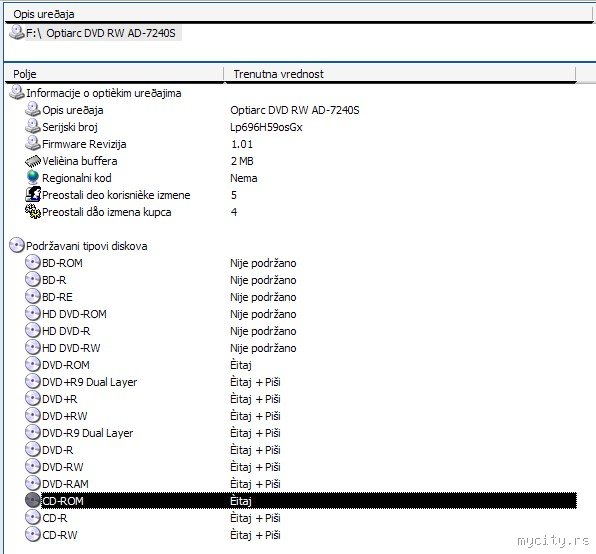This screenshot has height=554, width=596.
Task: Select Regionalni kod label
Action: [77, 178]
